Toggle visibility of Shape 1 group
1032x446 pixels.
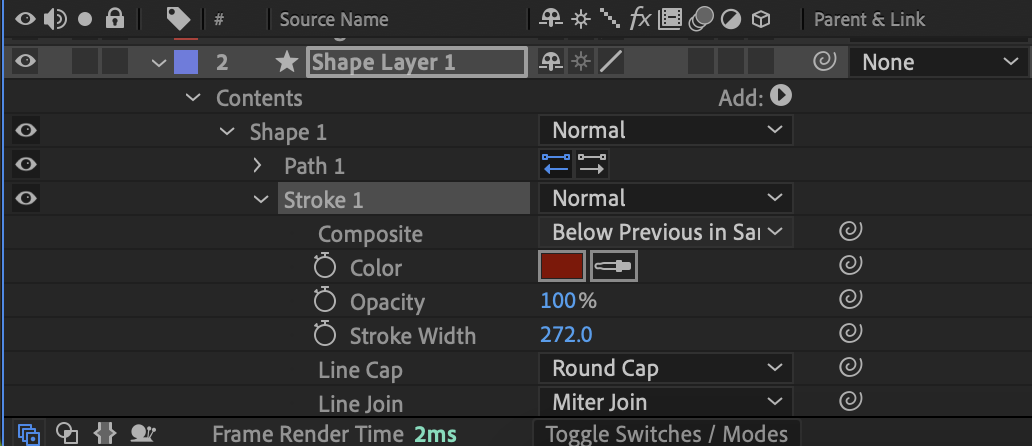[26, 131]
